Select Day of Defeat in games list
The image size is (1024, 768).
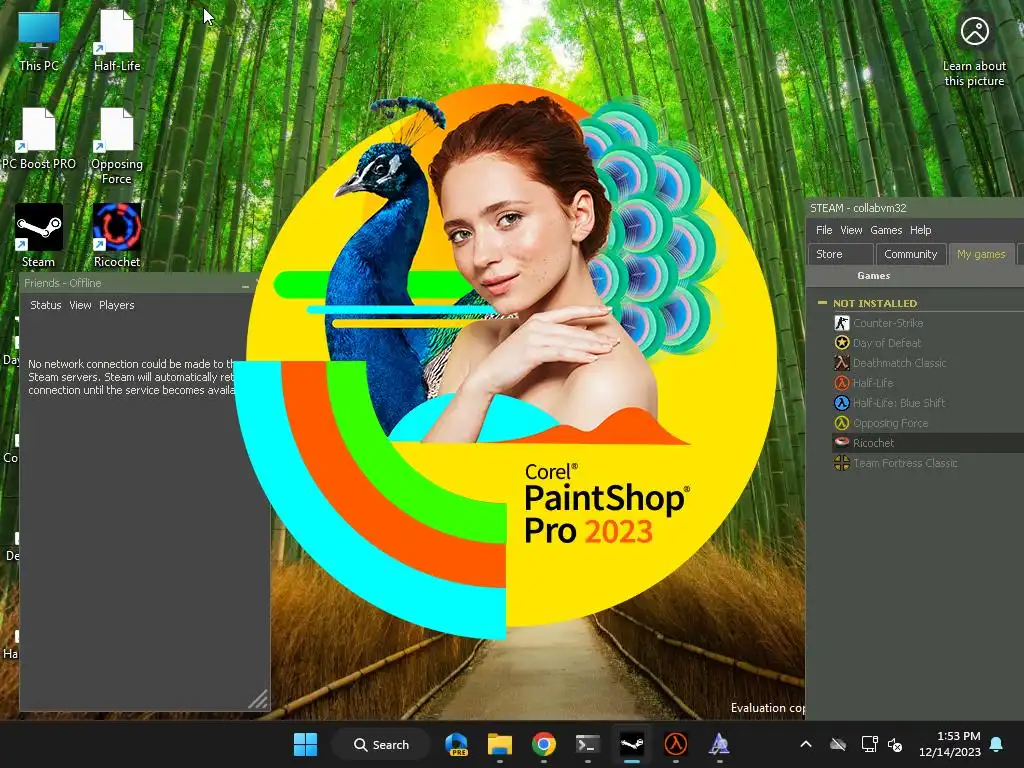point(887,343)
